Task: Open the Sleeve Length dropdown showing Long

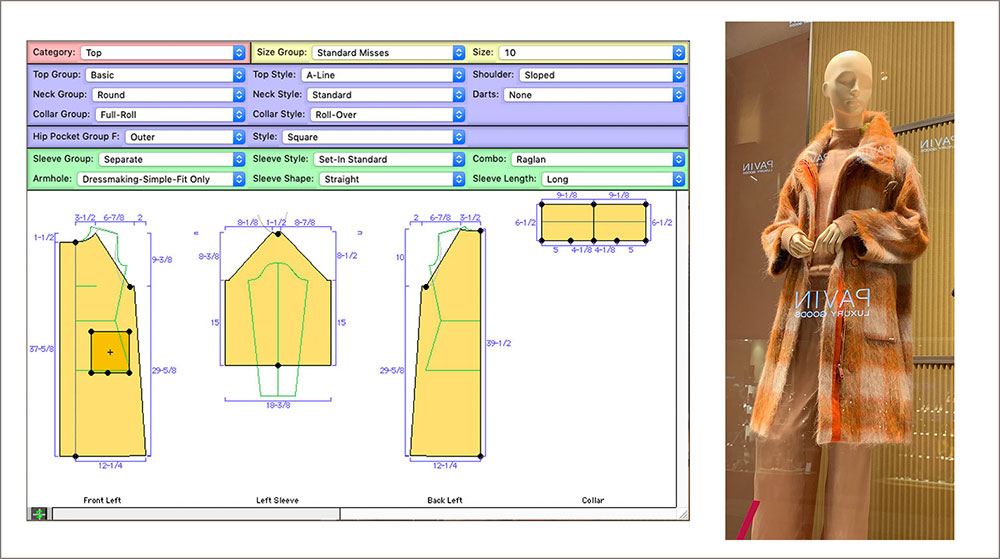Action: coord(613,179)
